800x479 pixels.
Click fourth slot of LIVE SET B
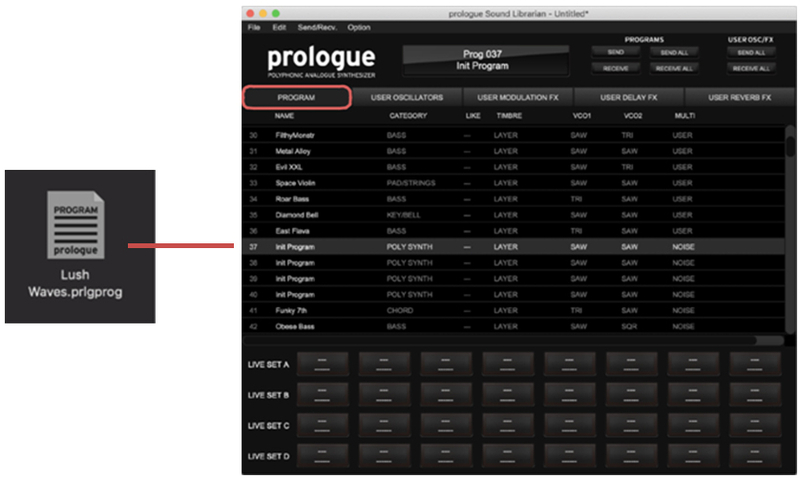[x=507, y=395]
